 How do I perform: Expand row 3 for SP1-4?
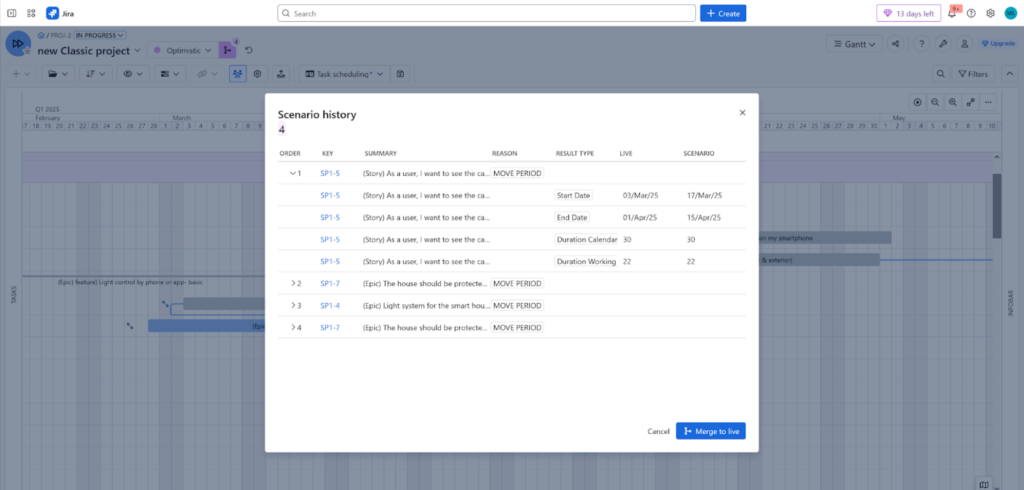(x=293, y=305)
